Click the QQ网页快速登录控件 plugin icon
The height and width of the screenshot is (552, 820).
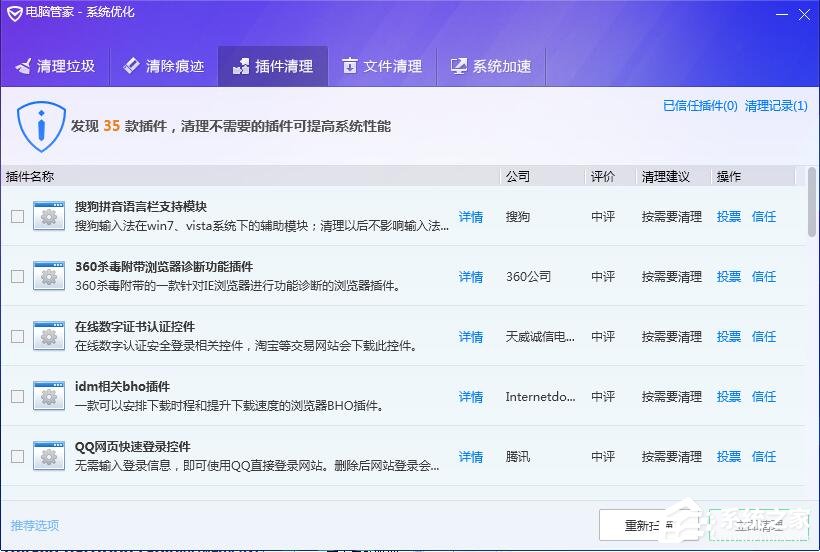pyautogui.click(x=48, y=457)
